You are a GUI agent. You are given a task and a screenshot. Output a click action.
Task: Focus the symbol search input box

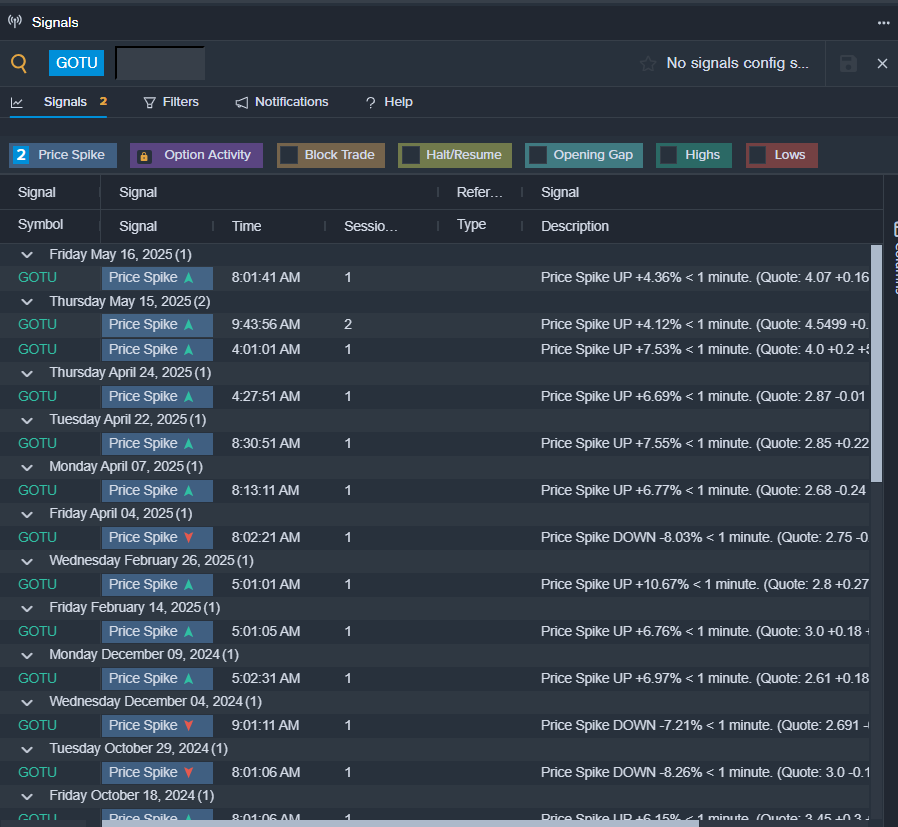tap(160, 63)
